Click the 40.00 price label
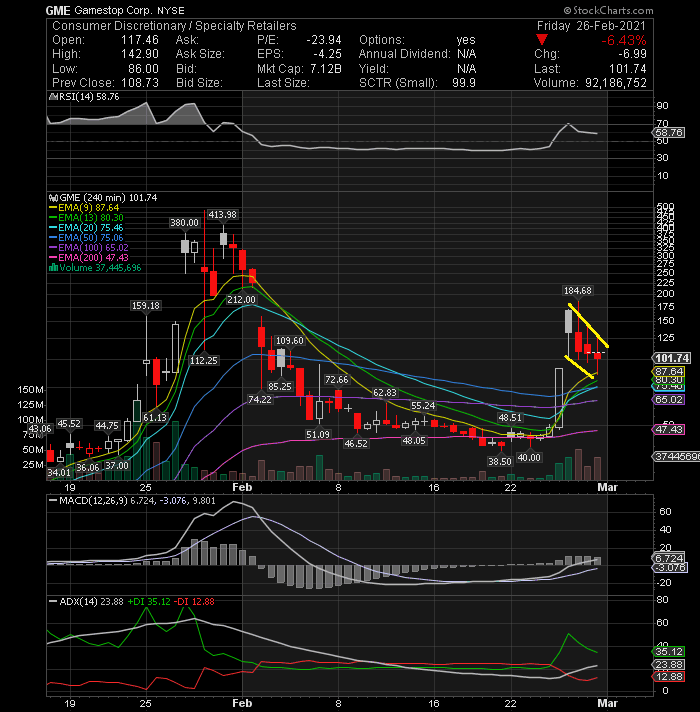 (x=529, y=458)
